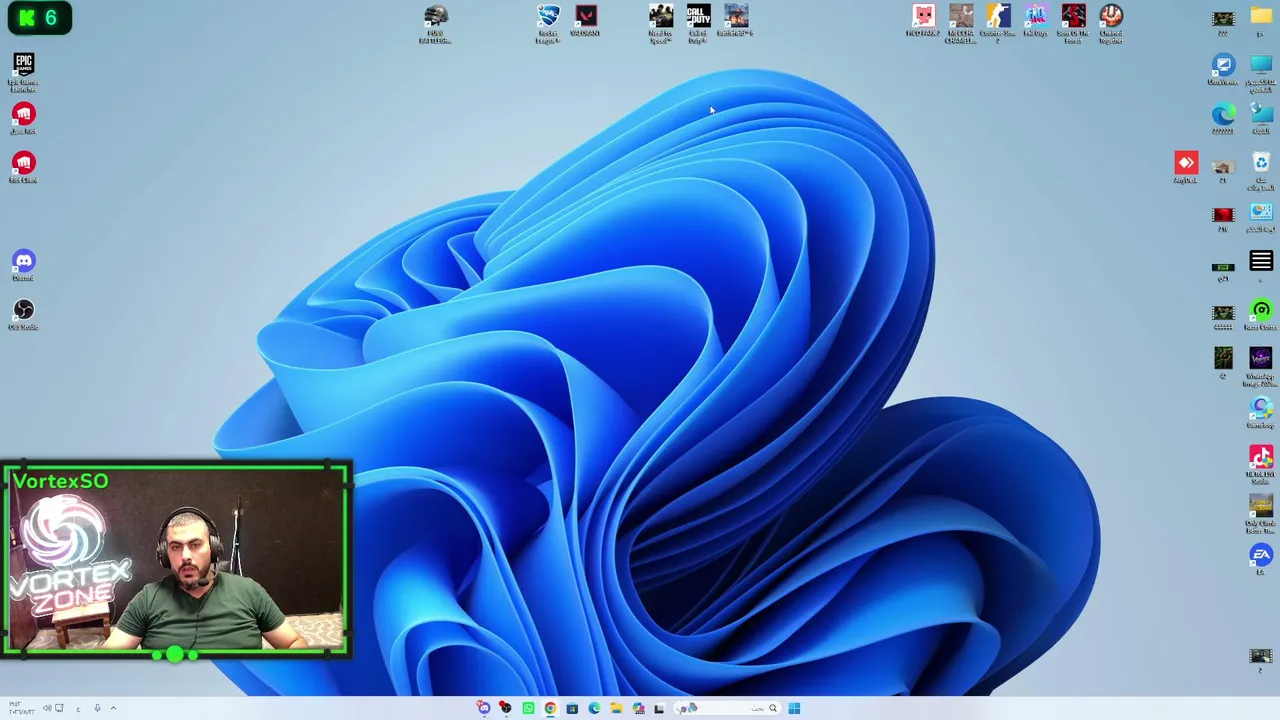Select the OBS Studio desktop icon
The height and width of the screenshot is (720, 1280).
point(23,315)
